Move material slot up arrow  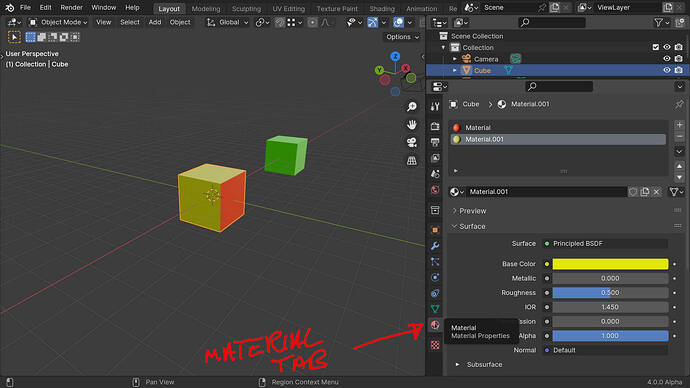[x=679, y=166]
